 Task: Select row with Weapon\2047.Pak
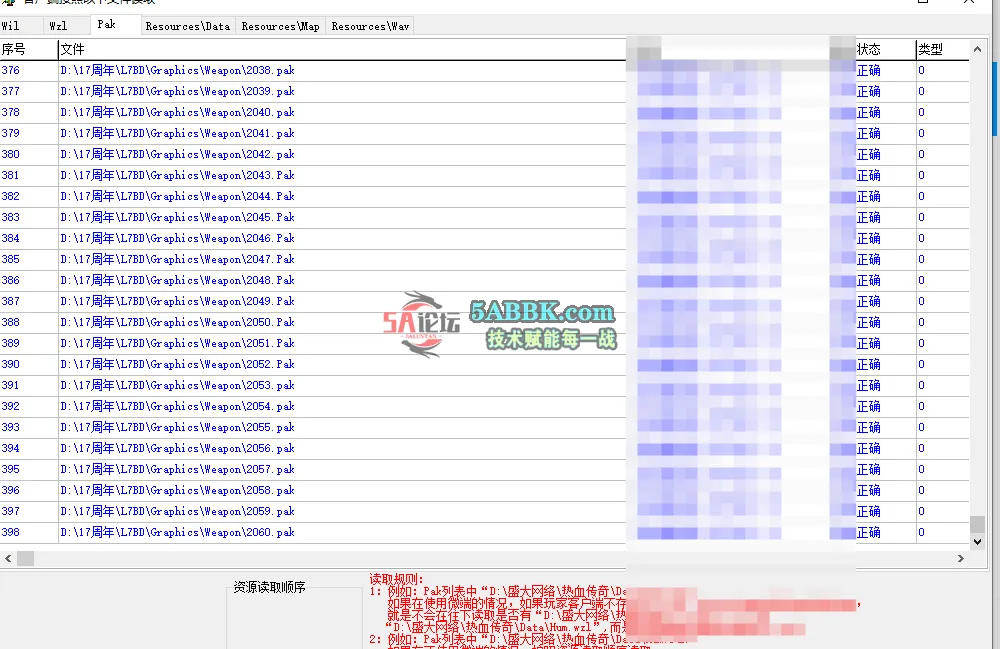[485, 259]
